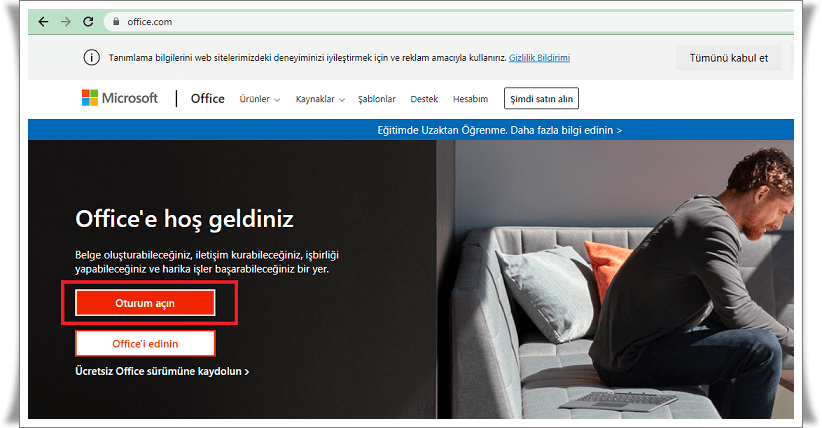Open the Gizlilik Bildirimi link

[x=539, y=58]
